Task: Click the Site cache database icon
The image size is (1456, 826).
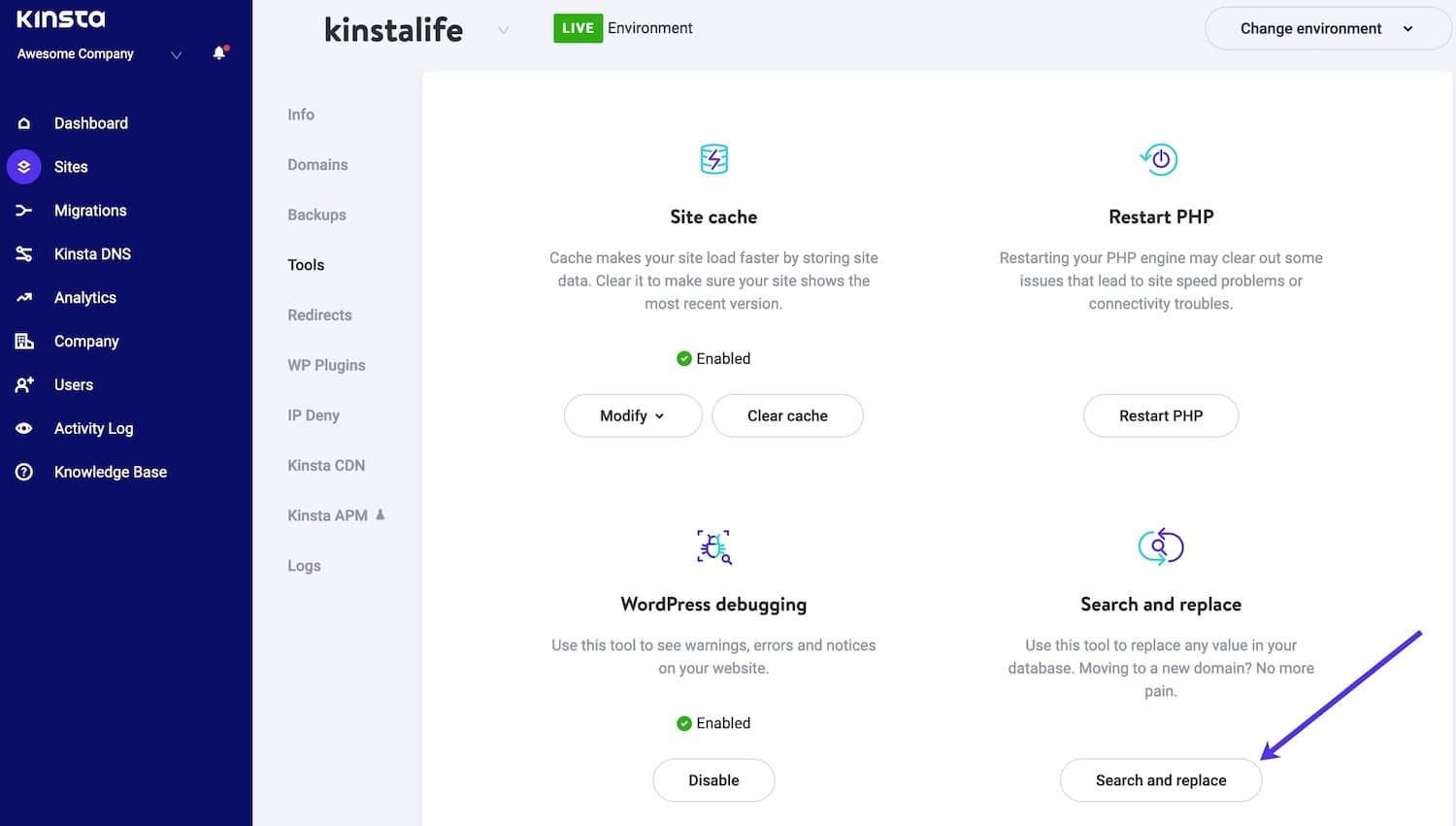Action: coord(713,159)
